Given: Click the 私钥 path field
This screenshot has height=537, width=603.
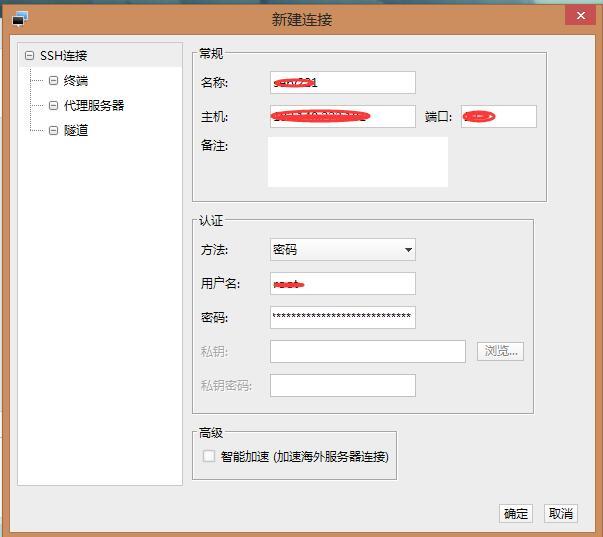Looking at the screenshot, I should [x=368, y=351].
